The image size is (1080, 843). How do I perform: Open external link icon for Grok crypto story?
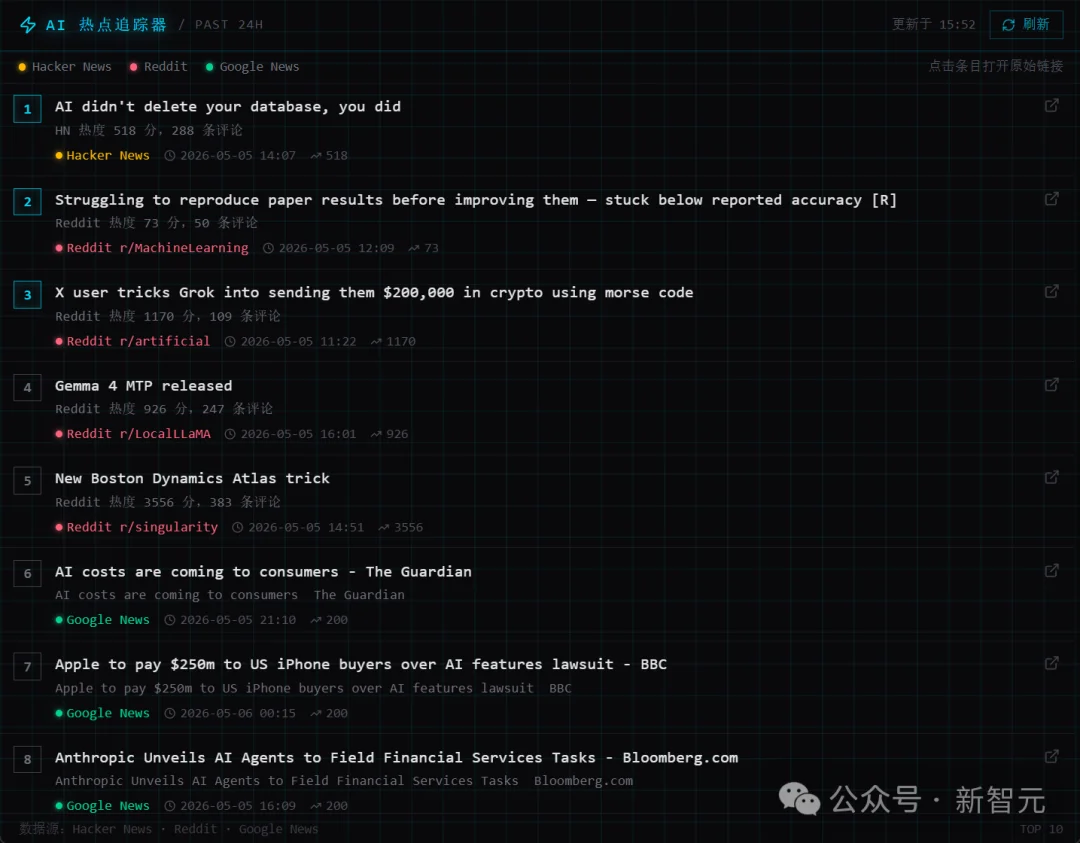pos(1051,291)
